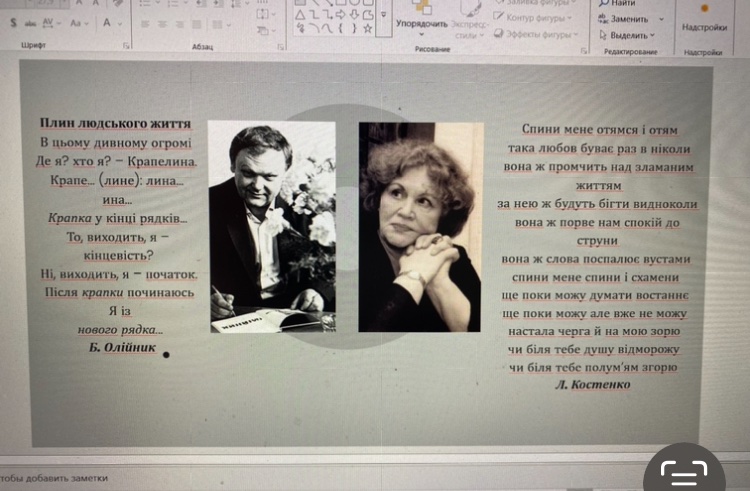Justify the paragraph text
750x491 pixels.
click(x=197, y=24)
